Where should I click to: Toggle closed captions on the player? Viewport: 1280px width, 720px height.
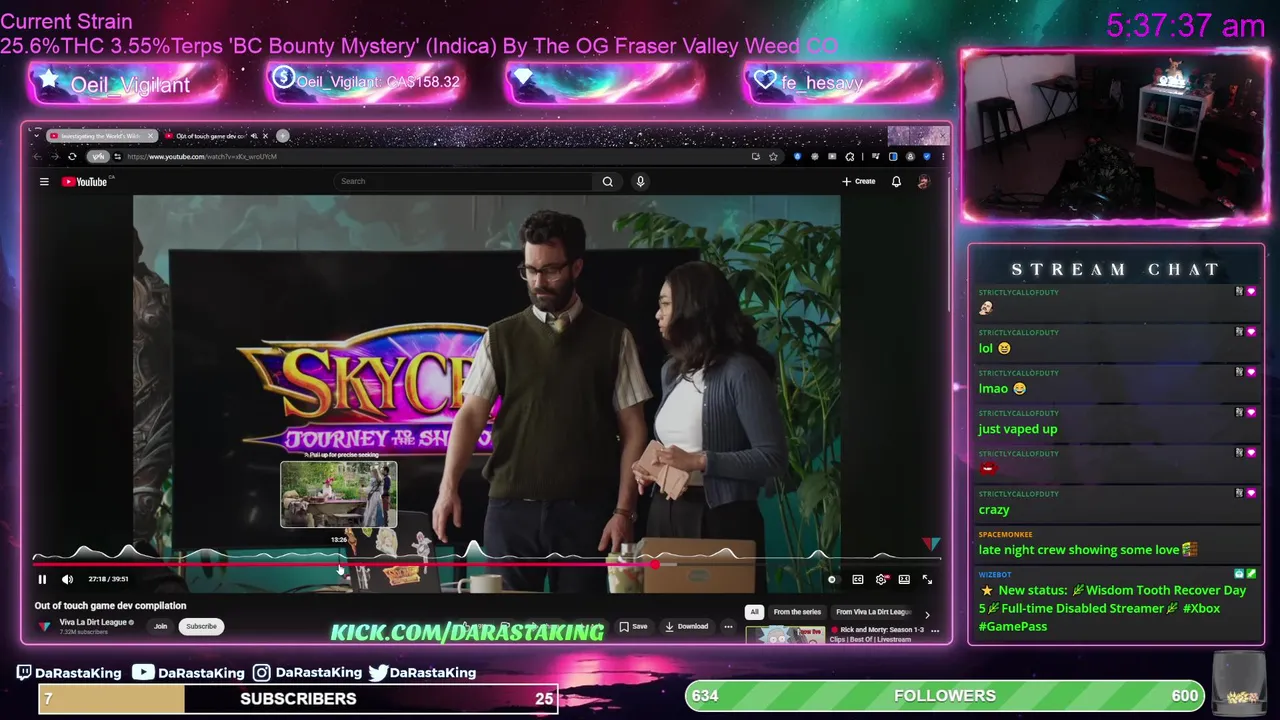[x=857, y=579]
